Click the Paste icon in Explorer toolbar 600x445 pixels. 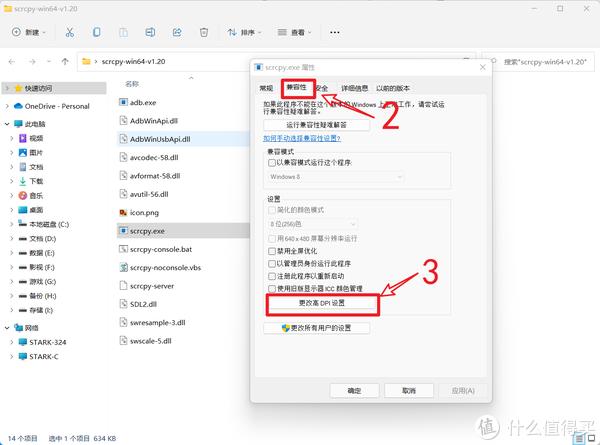coord(123,33)
